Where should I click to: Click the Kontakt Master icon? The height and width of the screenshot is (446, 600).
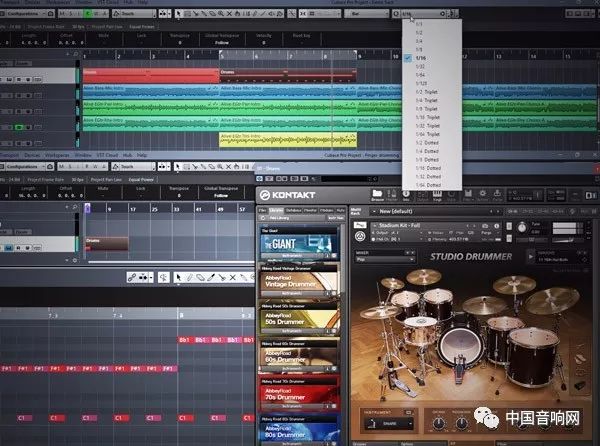pos(392,195)
